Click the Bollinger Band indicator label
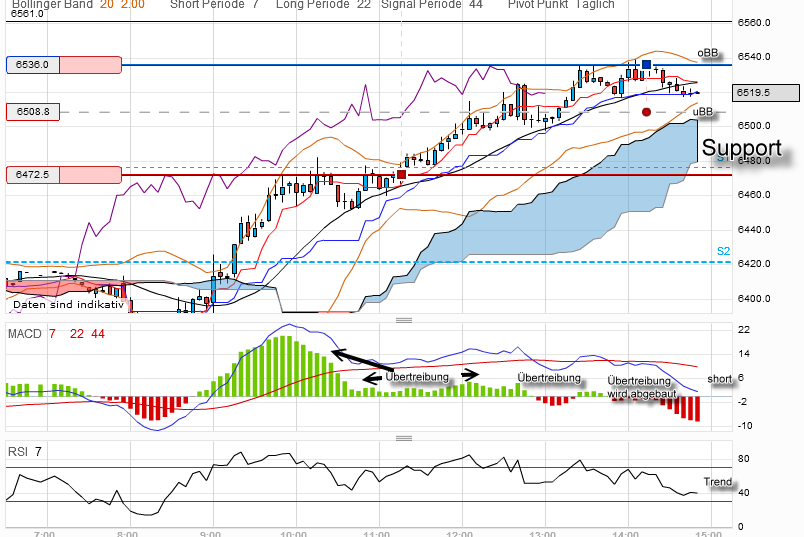This screenshot has width=804, height=537. [52, 4]
